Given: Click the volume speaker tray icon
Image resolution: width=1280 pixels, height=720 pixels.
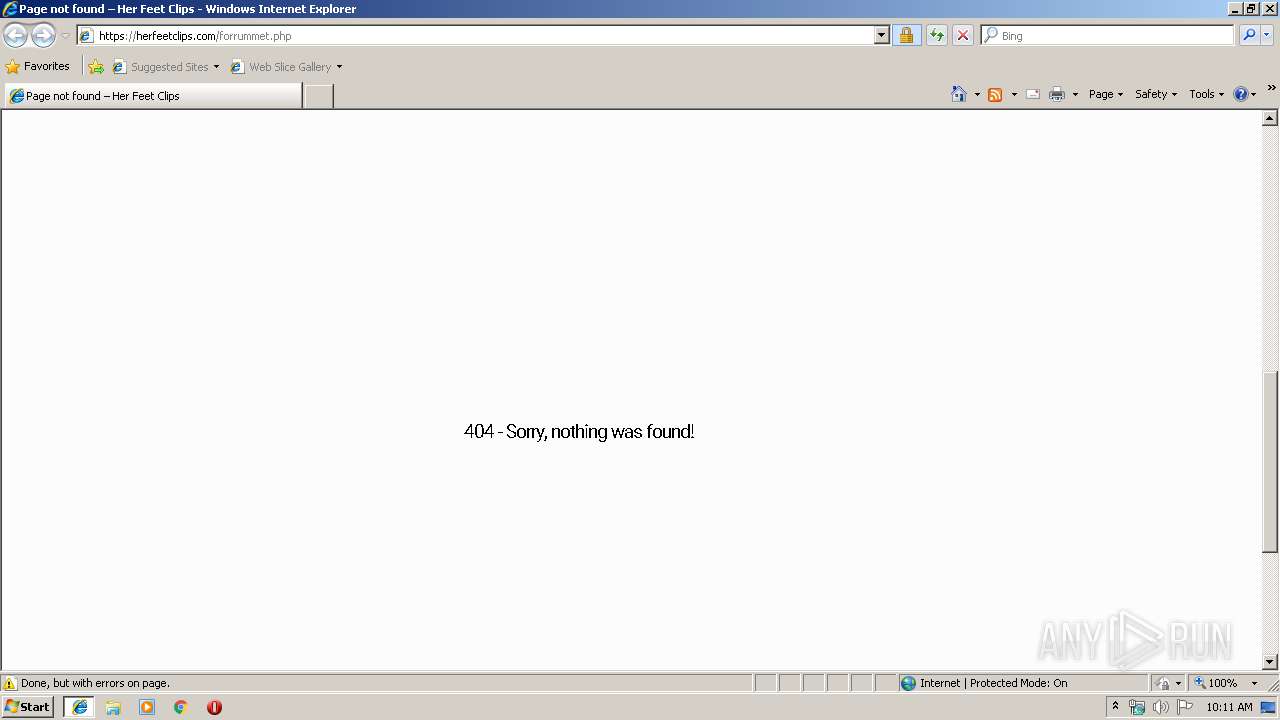Looking at the screenshot, I should click(1161, 707).
